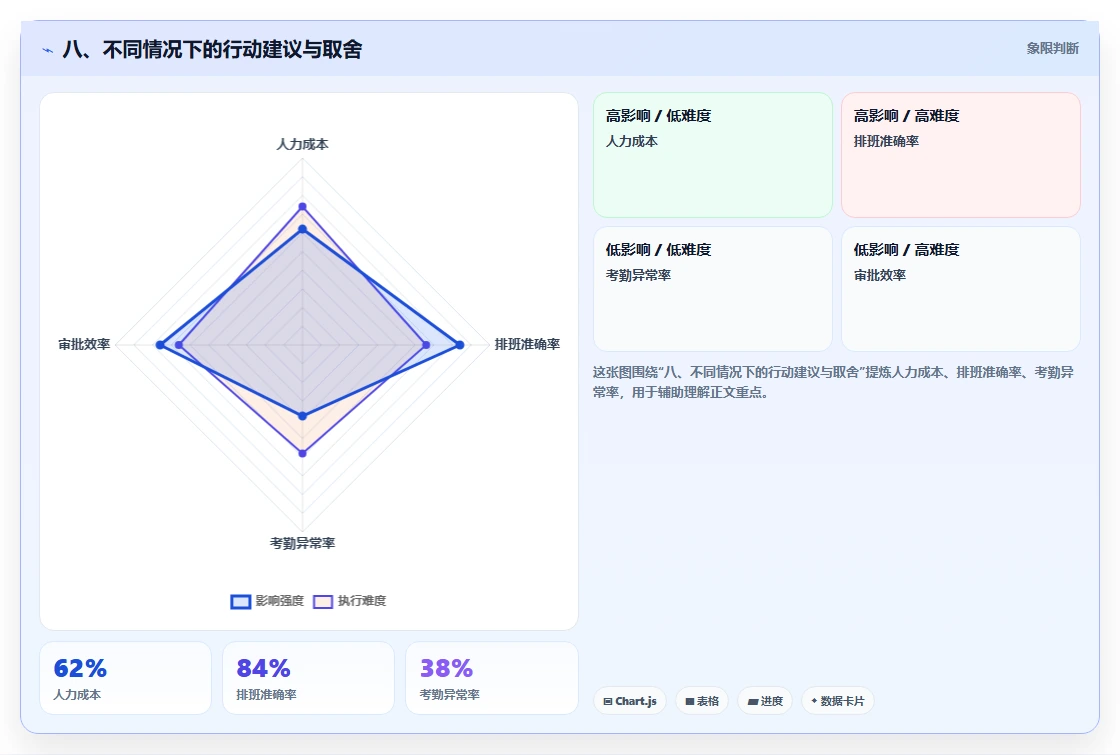
Task: Select the 进度 chip label
Action: tap(771, 701)
